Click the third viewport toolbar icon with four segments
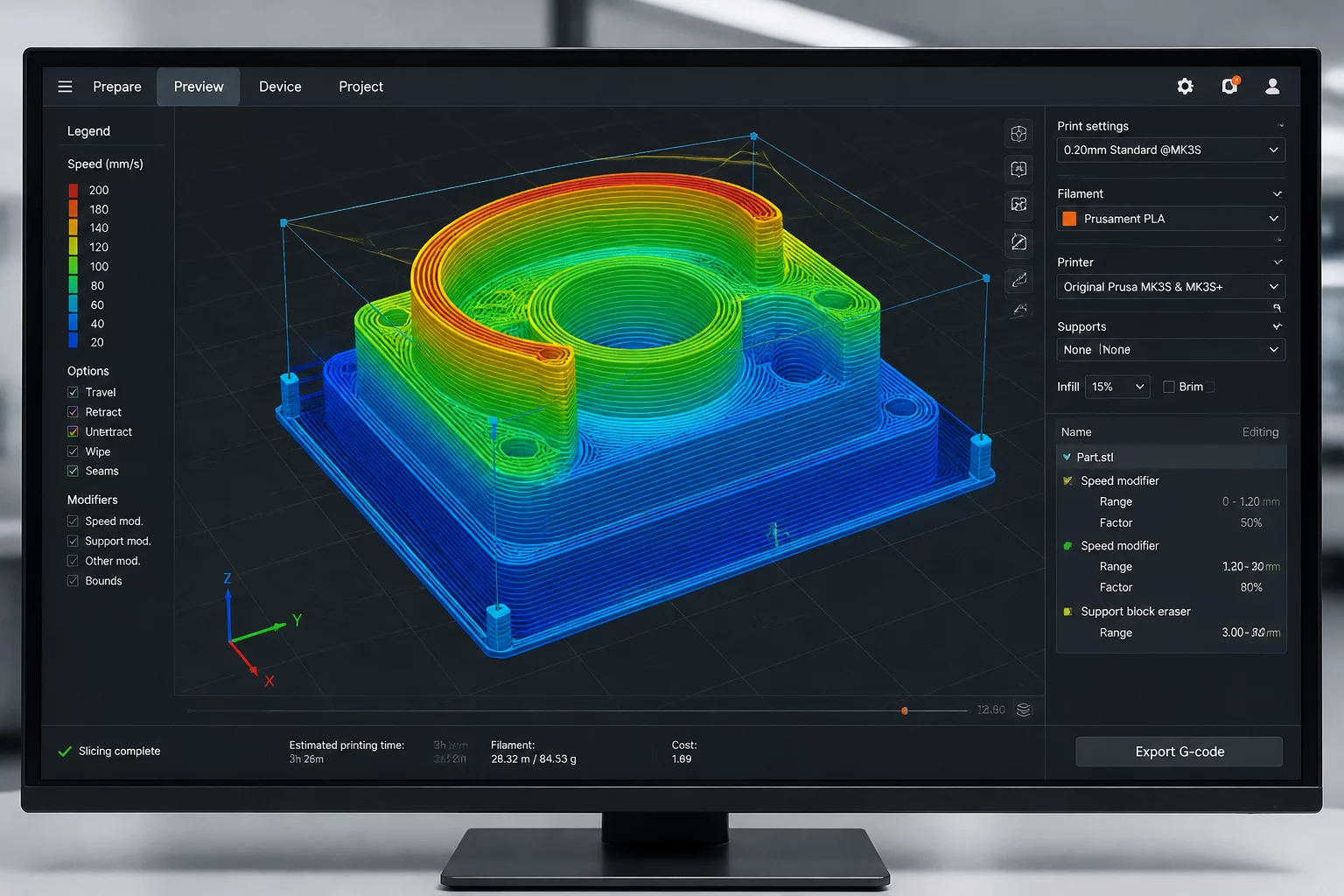The height and width of the screenshot is (896, 1344). pos(1018,204)
